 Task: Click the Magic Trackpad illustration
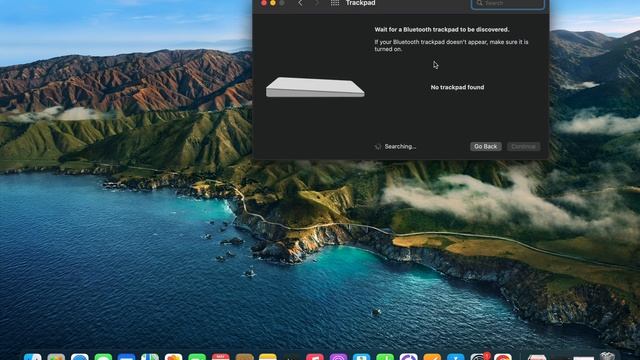pyautogui.click(x=315, y=87)
